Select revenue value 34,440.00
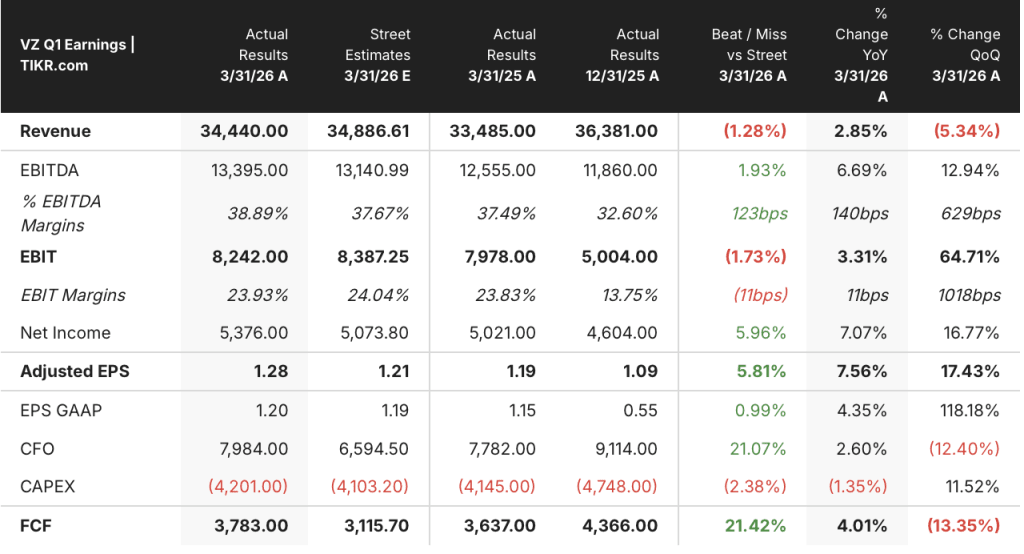Viewport: 1024px width, 554px height. 244,131
